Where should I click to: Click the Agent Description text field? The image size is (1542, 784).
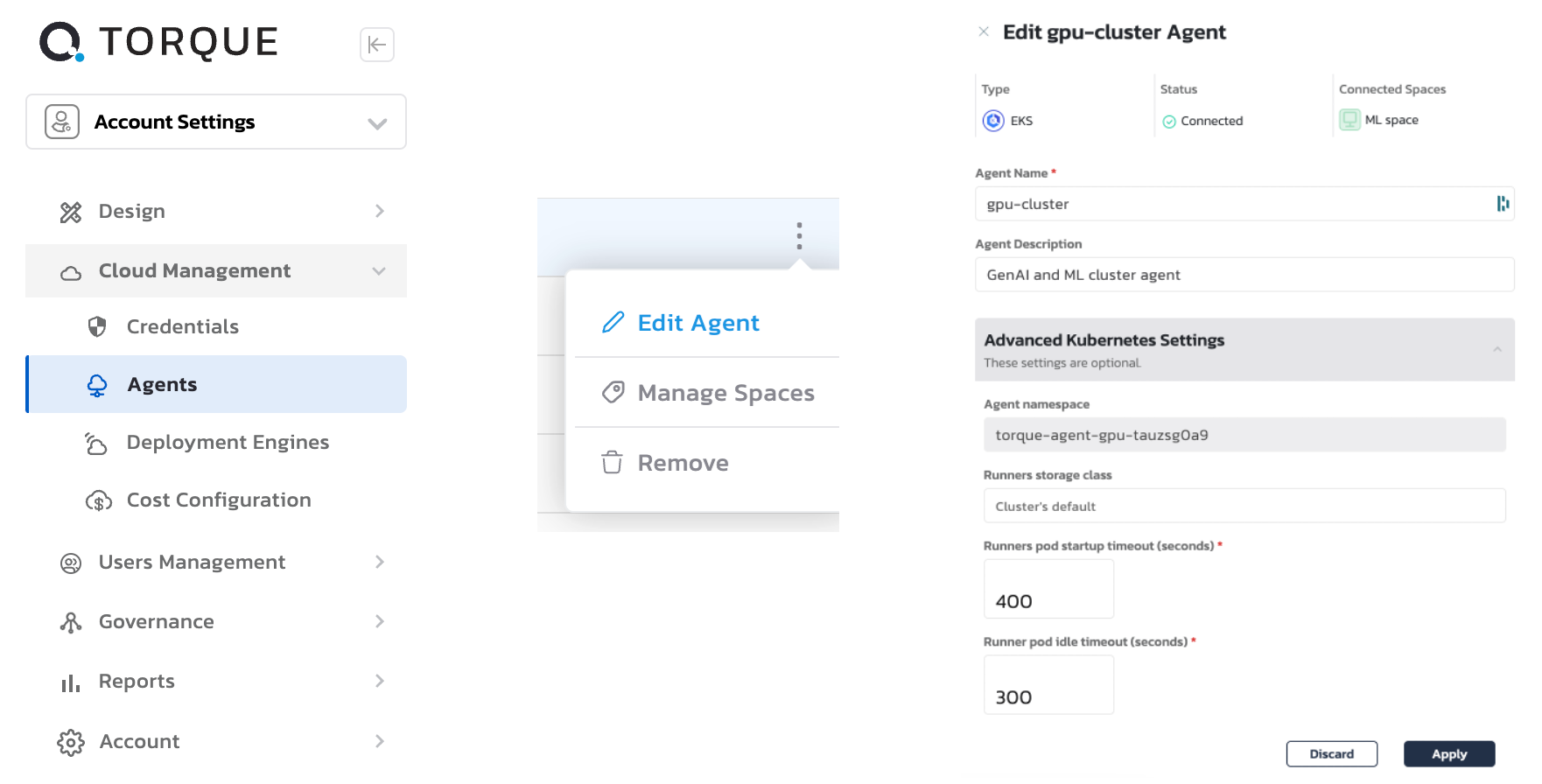[1244, 275]
